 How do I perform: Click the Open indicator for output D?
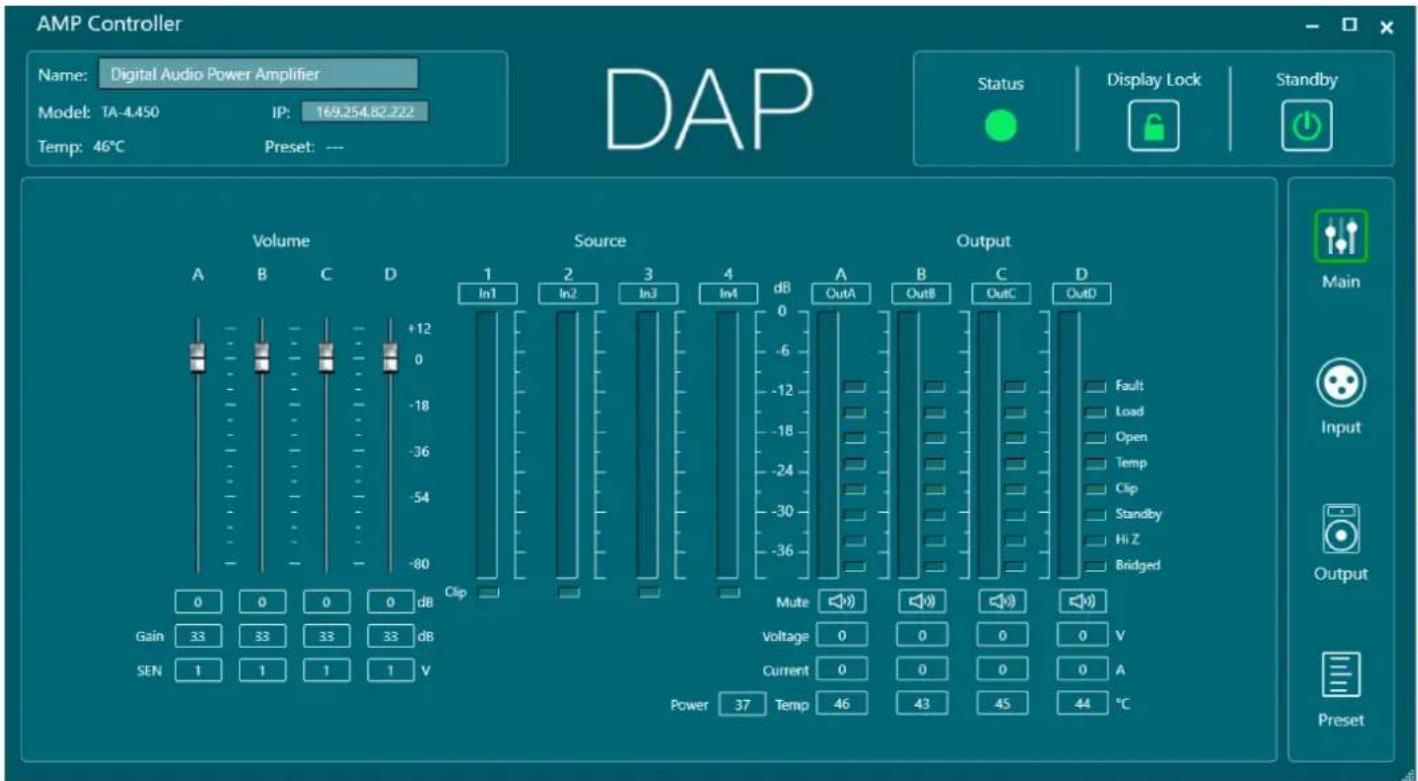coord(1096,437)
